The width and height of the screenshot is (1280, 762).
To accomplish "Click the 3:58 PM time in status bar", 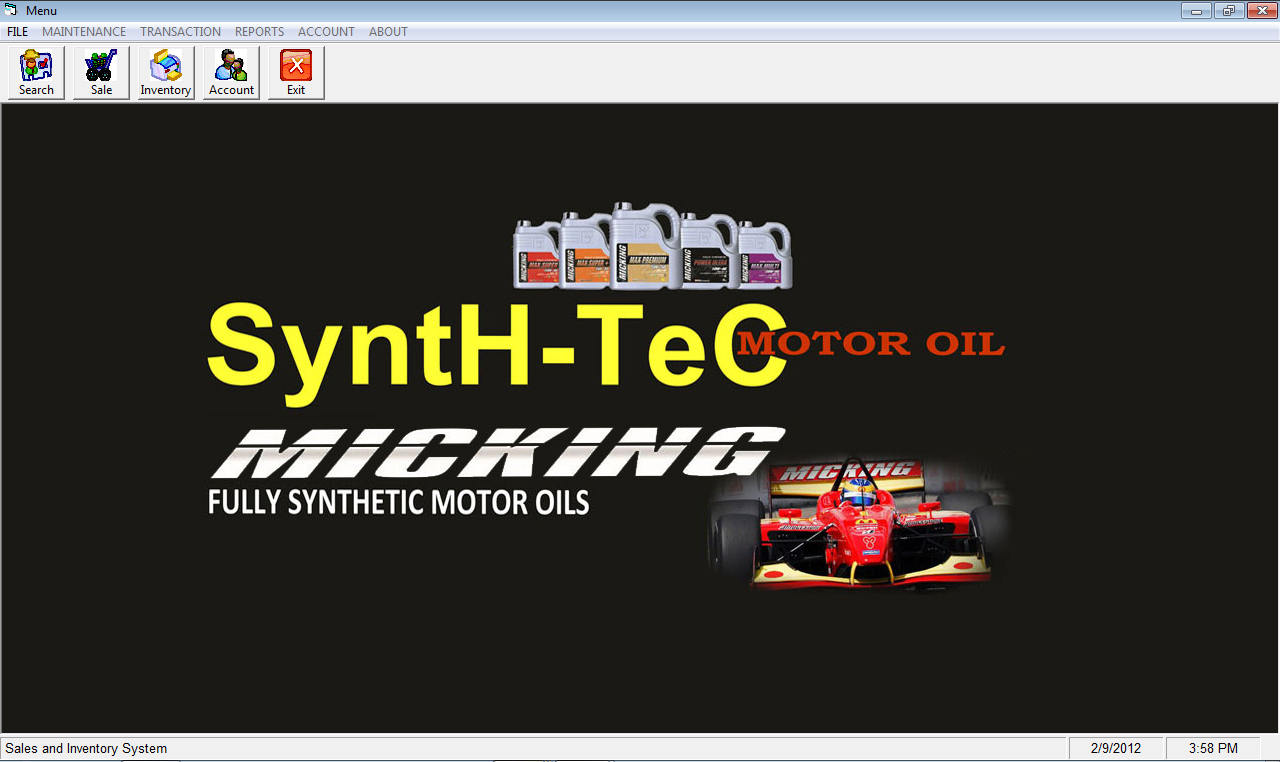I will coord(1213,749).
